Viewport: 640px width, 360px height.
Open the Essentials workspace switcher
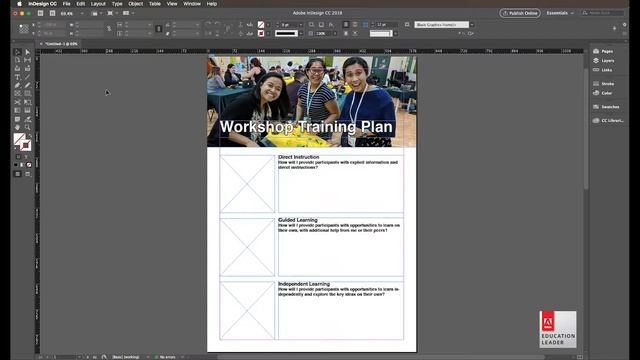point(560,13)
